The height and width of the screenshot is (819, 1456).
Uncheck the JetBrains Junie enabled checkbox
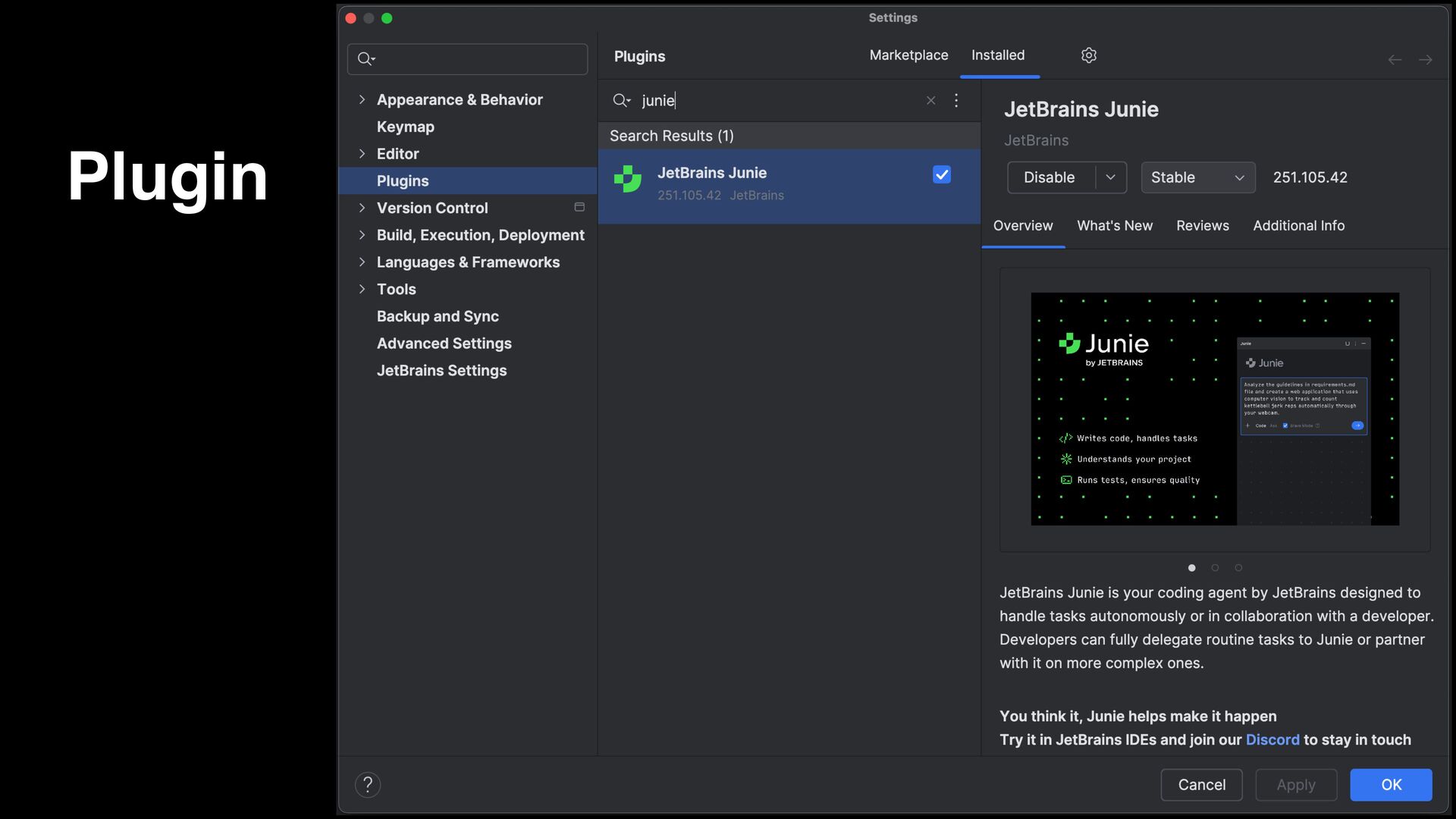coord(941,174)
